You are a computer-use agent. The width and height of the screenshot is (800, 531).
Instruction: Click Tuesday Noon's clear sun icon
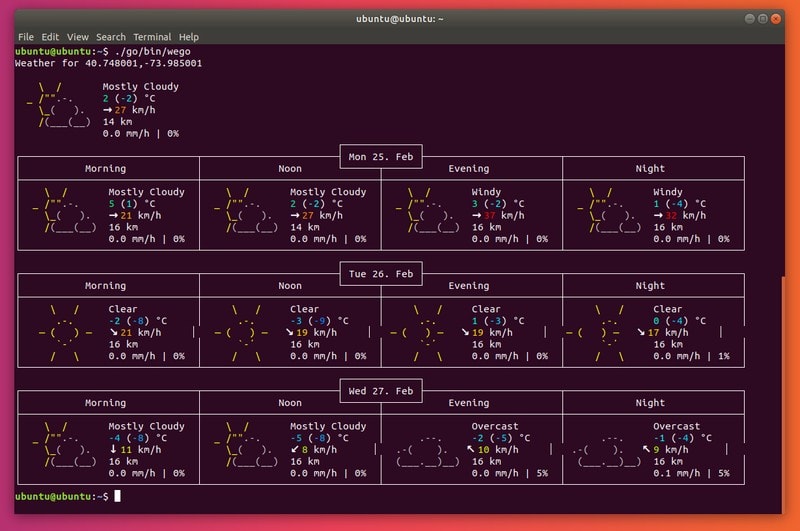pyautogui.click(x=247, y=332)
